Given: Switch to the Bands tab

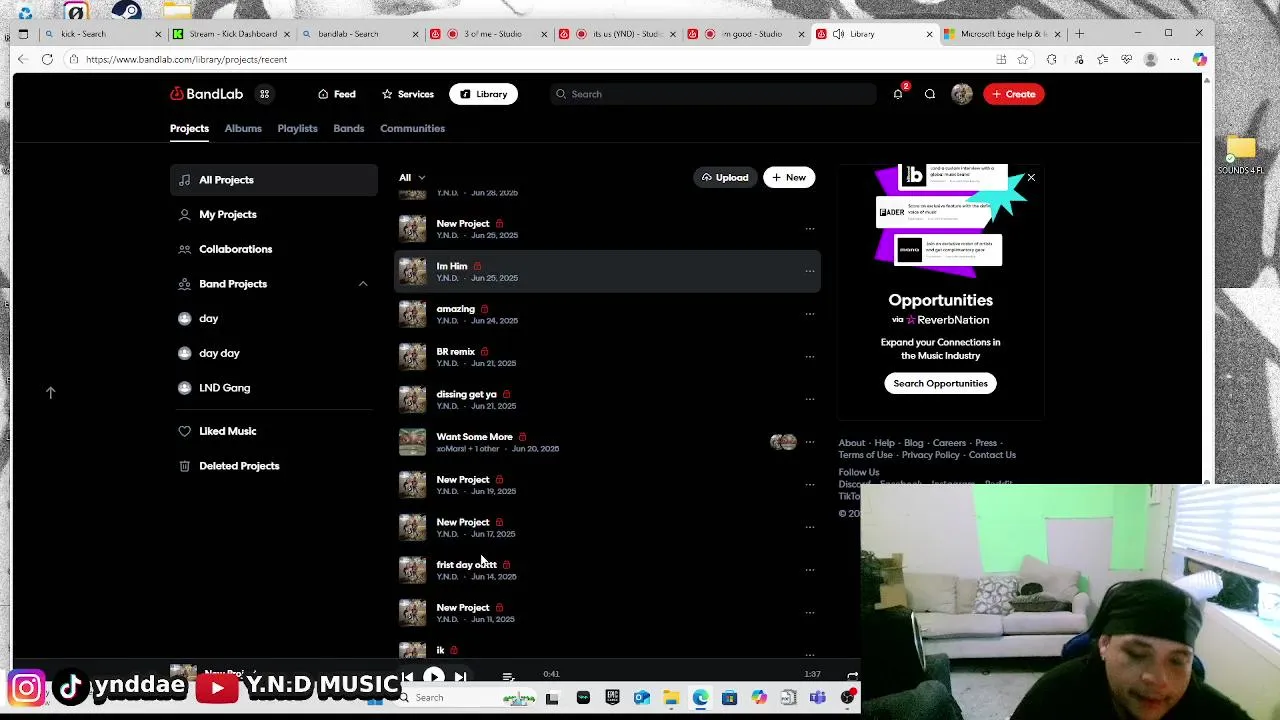Looking at the screenshot, I should coord(349,128).
